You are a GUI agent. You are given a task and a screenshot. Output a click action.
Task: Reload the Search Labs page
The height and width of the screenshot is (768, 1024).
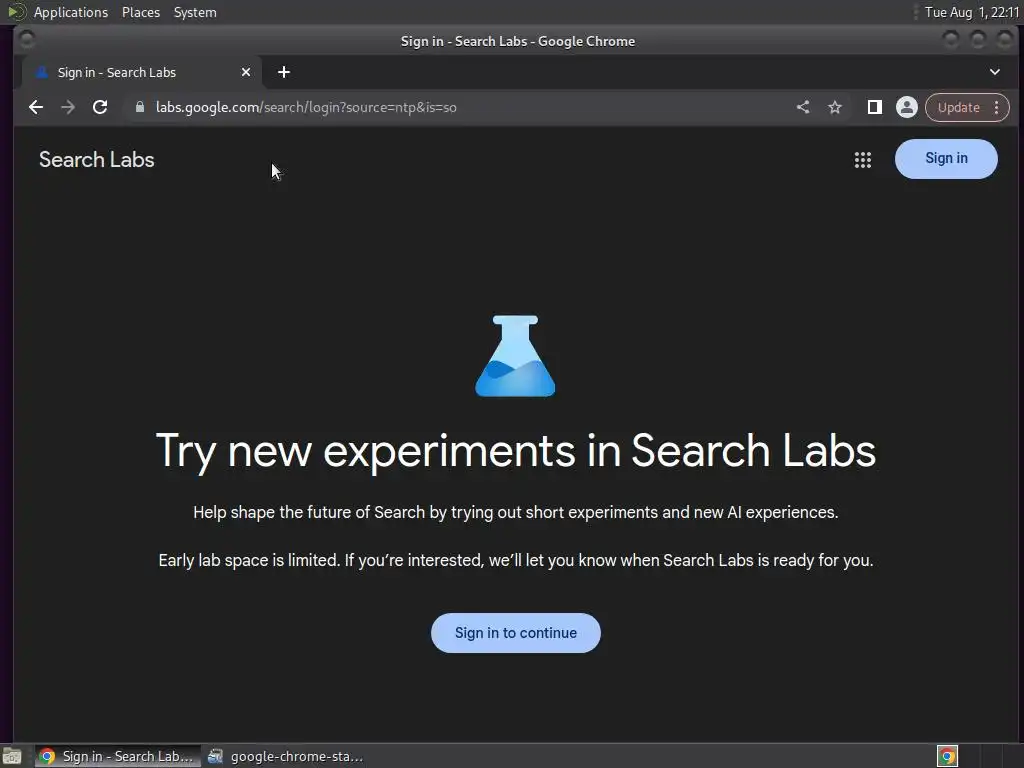click(100, 107)
